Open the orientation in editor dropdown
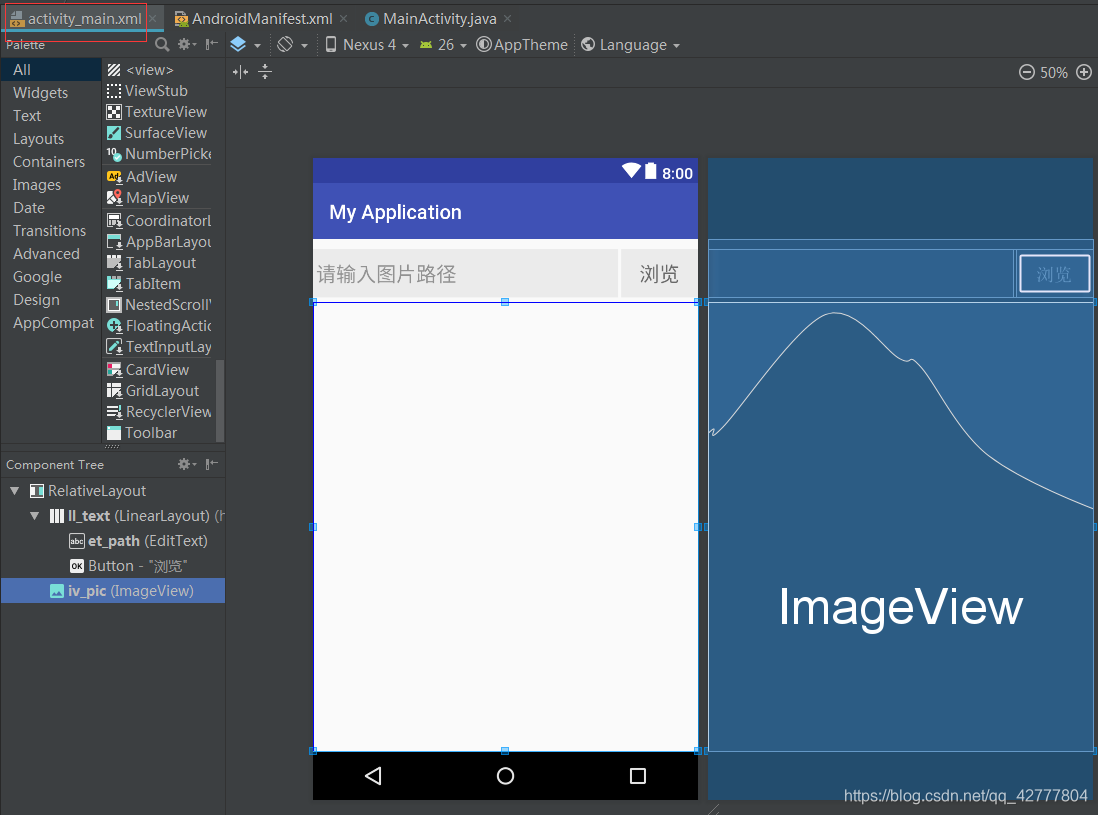Image resolution: width=1098 pixels, height=815 pixels. [292, 45]
